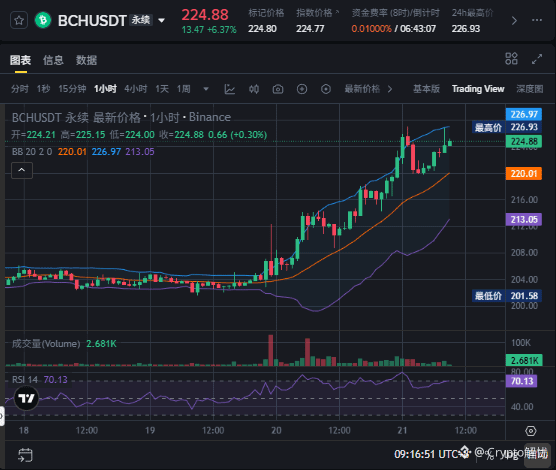Image resolution: width=556 pixels, height=470 pixels.
Task: Open the three-dot more options menu
Action: tap(537, 20)
